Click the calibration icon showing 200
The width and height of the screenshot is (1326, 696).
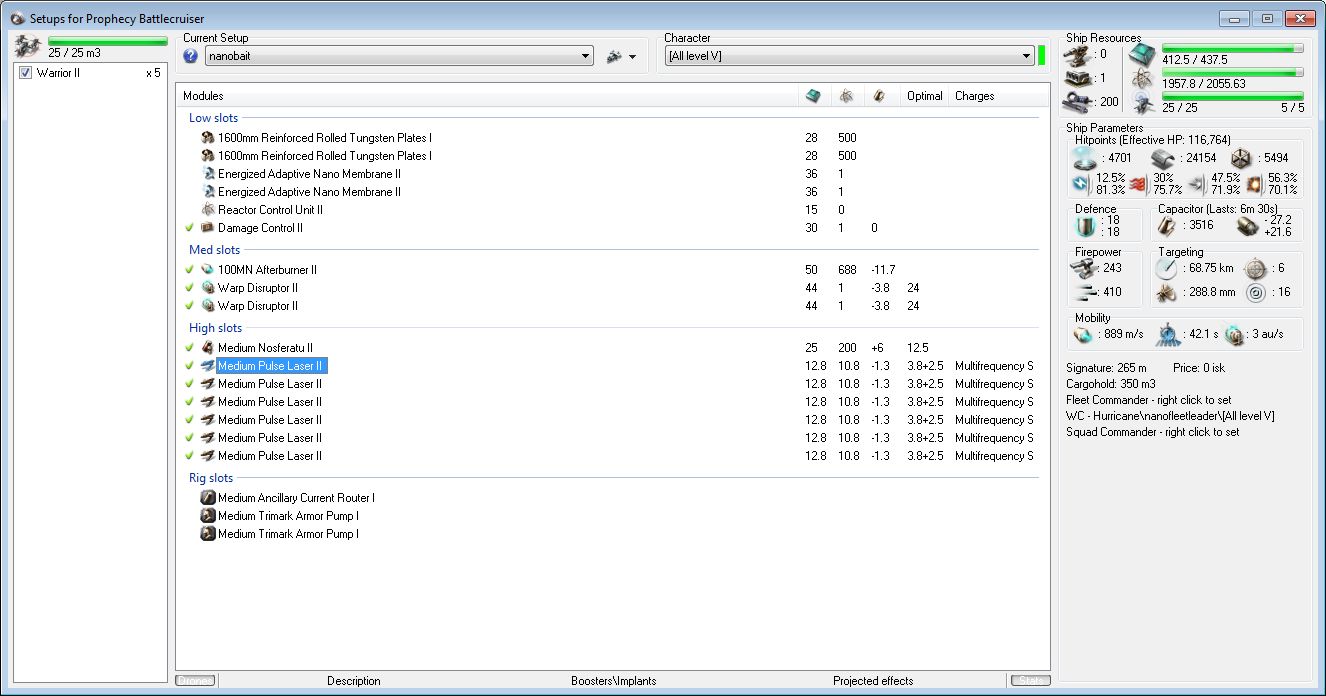[1078, 100]
